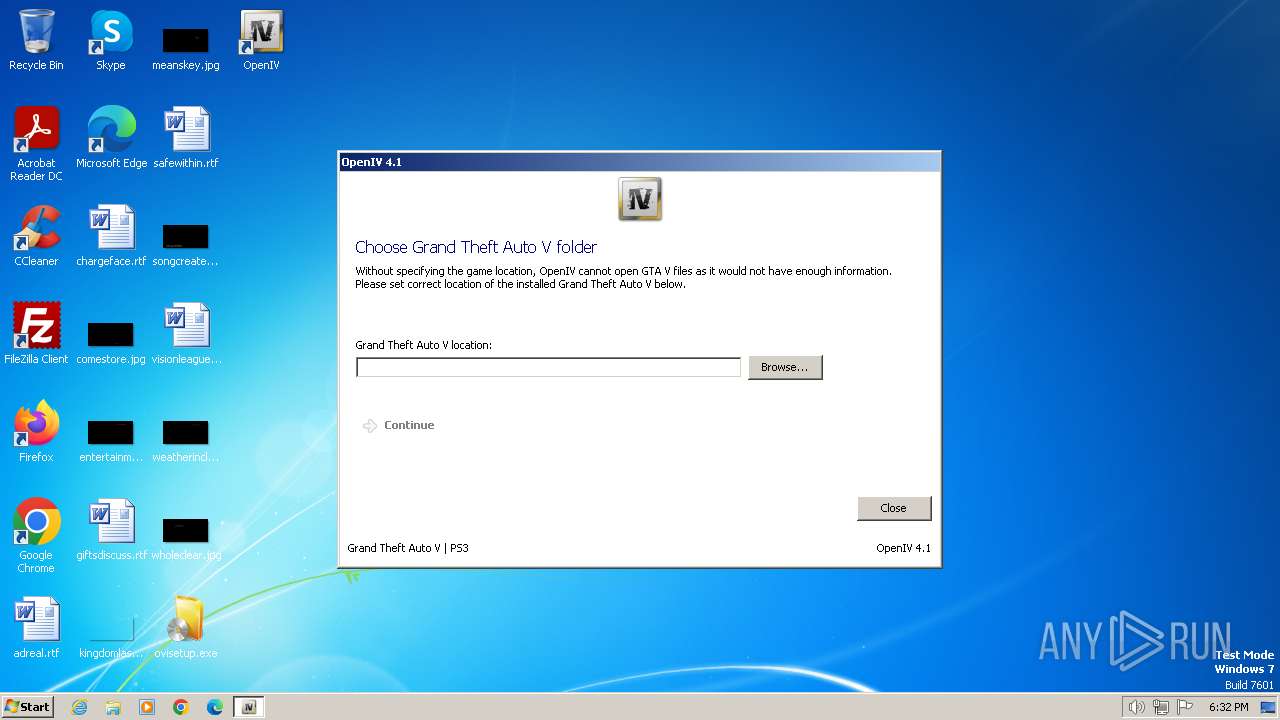
Task: Close the OpenIV setup dialog
Action: point(894,508)
